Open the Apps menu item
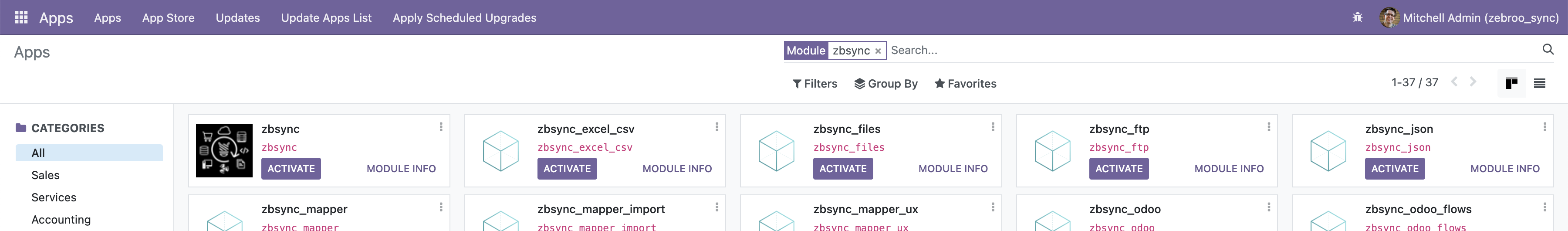The height and width of the screenshot is (231, 1568). click(x=108, y=18)
